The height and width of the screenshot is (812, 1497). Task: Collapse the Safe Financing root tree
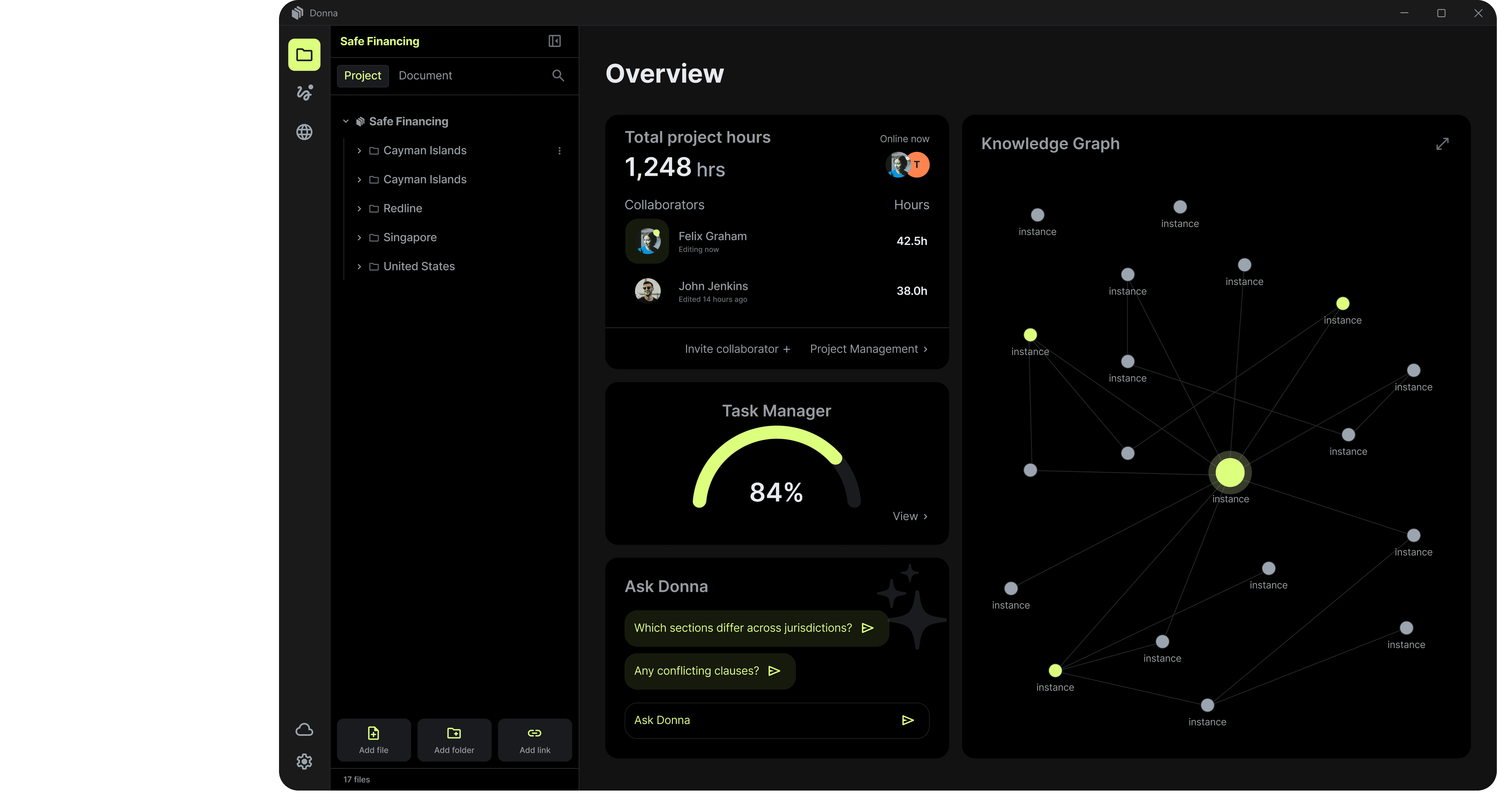(346, 121)
